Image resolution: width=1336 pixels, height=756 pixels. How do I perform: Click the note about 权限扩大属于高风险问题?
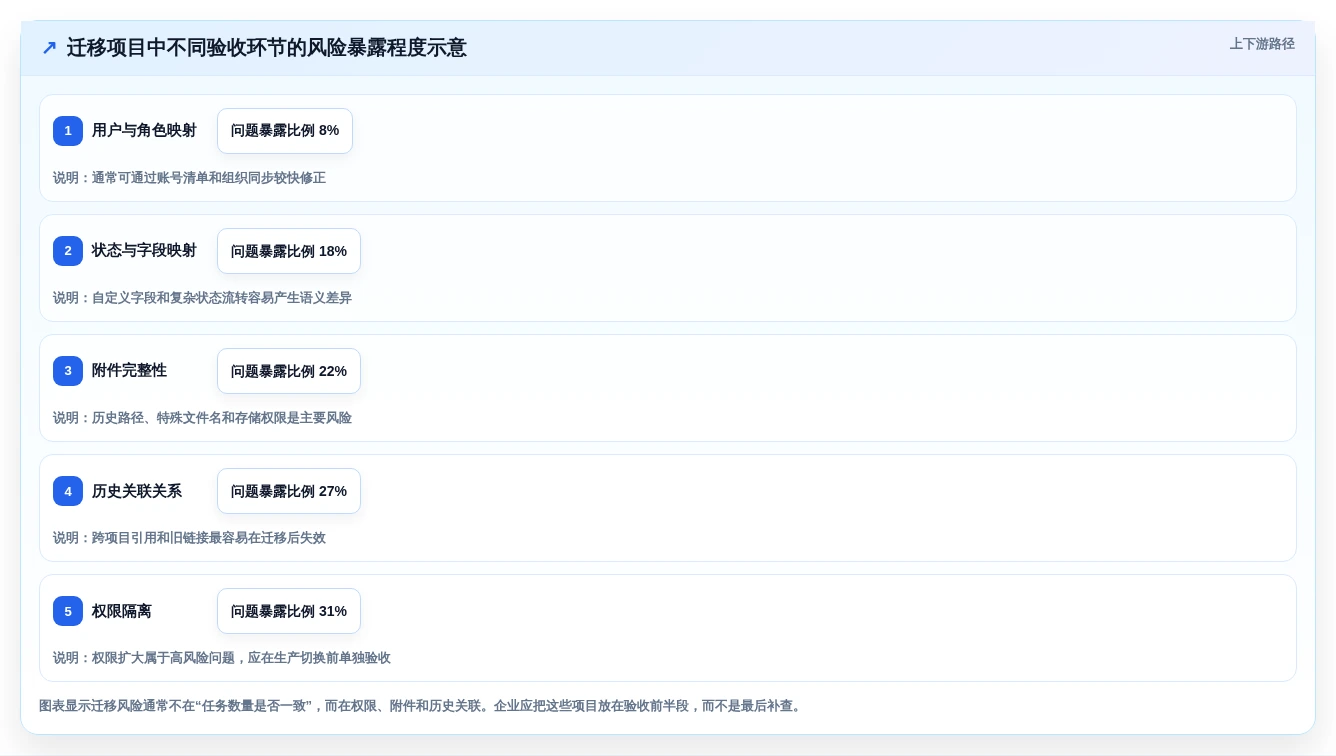tap(222, 658)
